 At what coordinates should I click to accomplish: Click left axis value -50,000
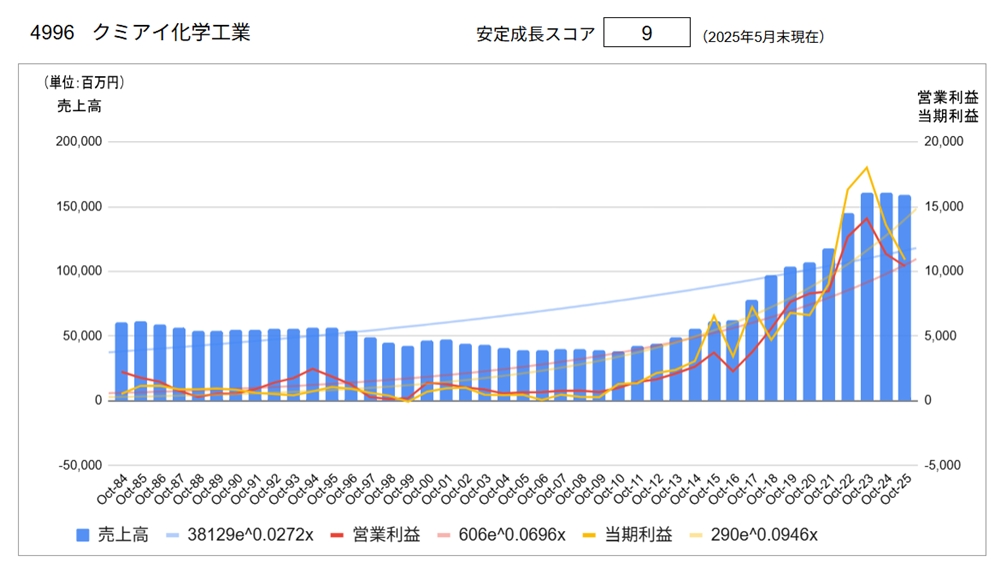pos(80,466)
